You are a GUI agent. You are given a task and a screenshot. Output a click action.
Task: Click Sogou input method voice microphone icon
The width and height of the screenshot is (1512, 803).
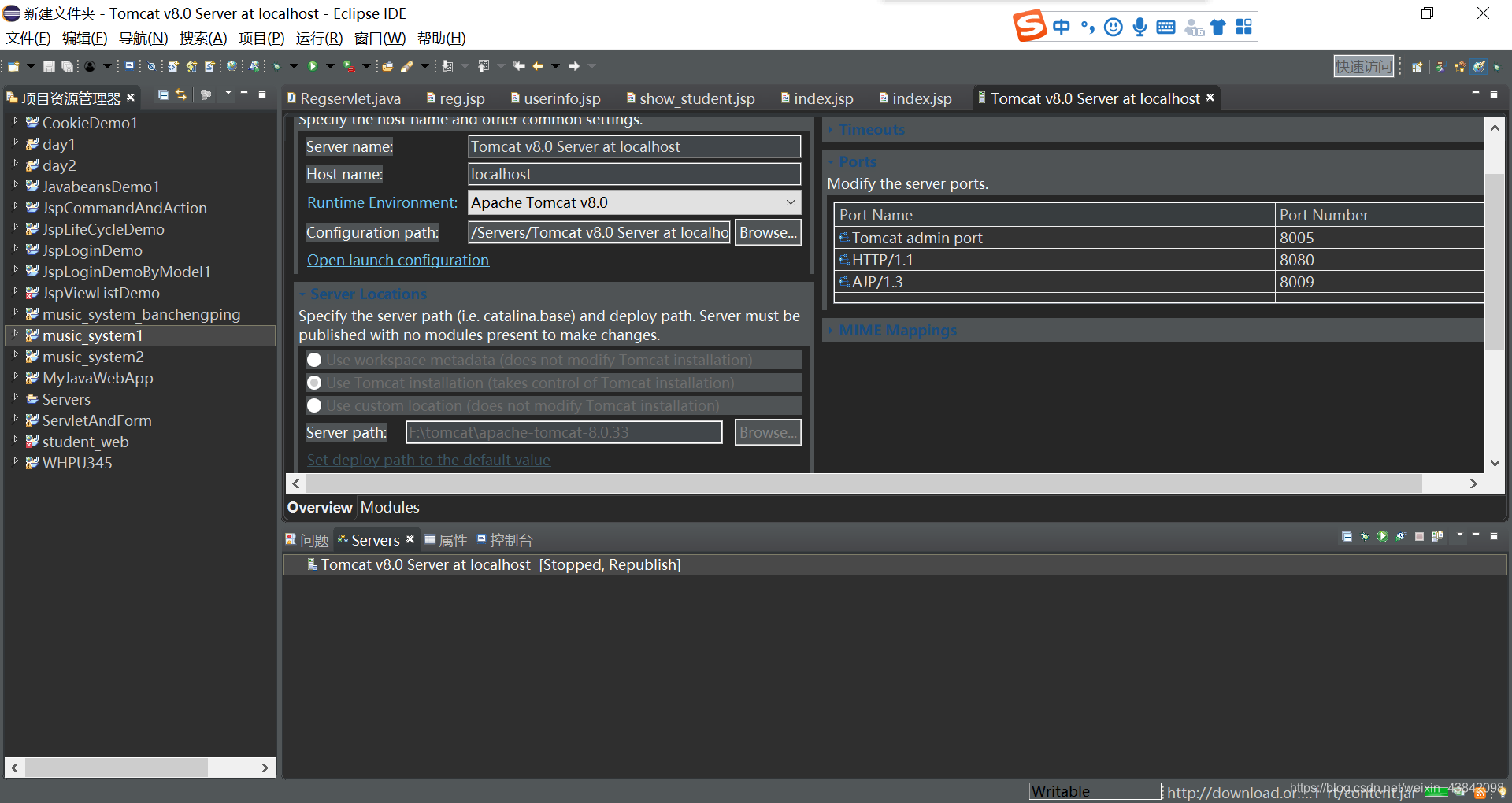[x=1140, y=27]
